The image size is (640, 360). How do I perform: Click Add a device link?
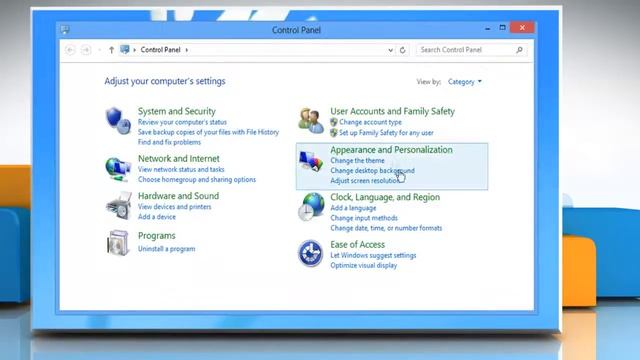click(x=157, y=217)
